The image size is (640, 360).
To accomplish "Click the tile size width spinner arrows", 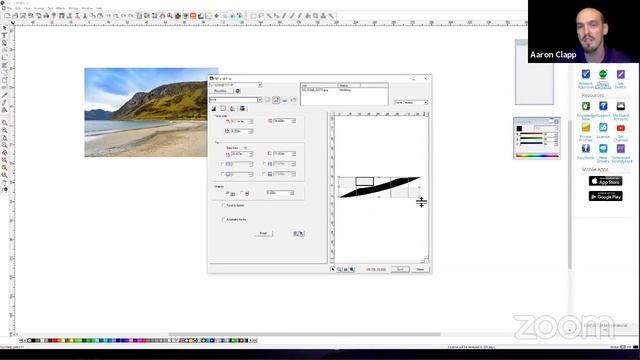I will point(251,154).
